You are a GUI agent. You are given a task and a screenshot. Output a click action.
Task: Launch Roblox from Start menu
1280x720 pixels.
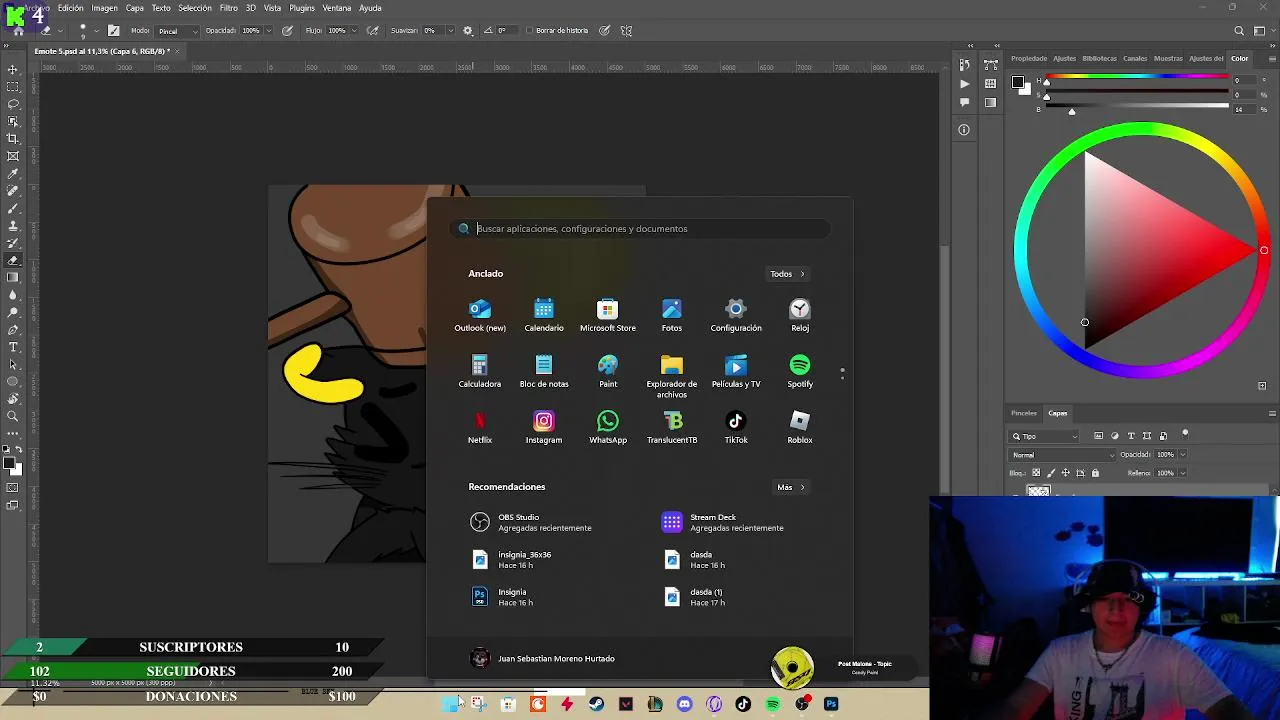pos(800,427)
